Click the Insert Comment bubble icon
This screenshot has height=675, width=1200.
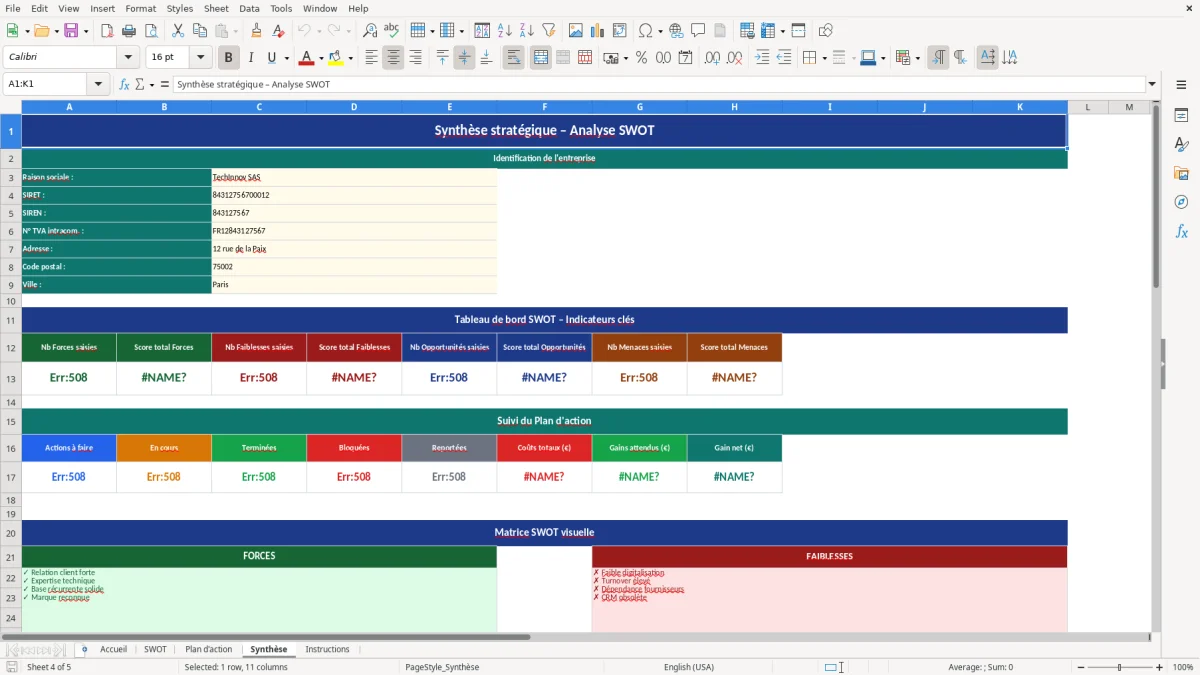click(x=698, y=31)
